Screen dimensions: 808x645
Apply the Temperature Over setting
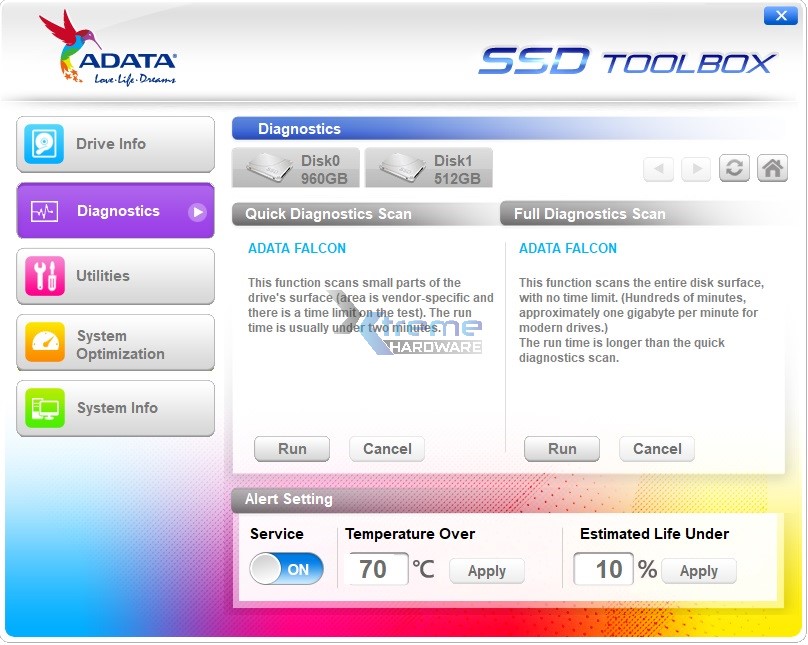tap(487, 570)
